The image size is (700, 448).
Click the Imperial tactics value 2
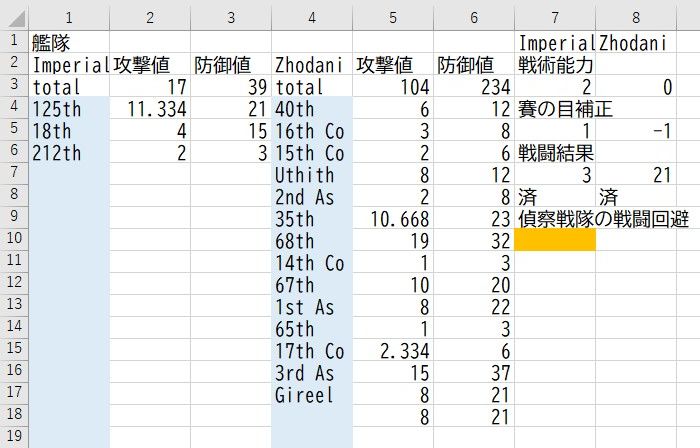555,86
